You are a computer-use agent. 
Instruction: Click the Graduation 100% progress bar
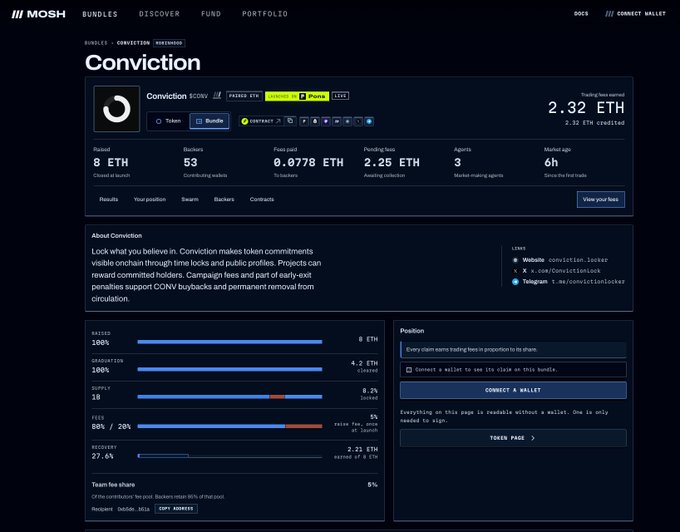(x=230, y=369)
